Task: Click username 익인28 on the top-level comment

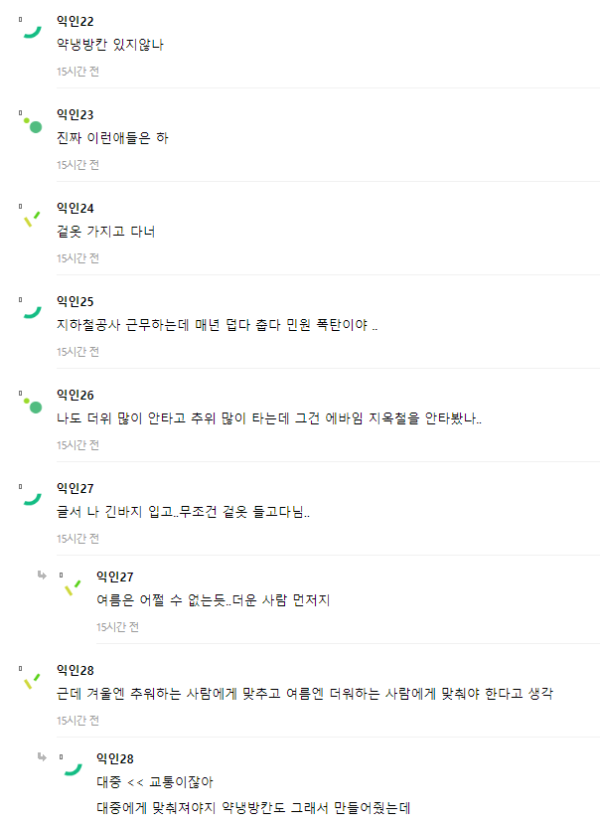Action: (x=75, y=670)
